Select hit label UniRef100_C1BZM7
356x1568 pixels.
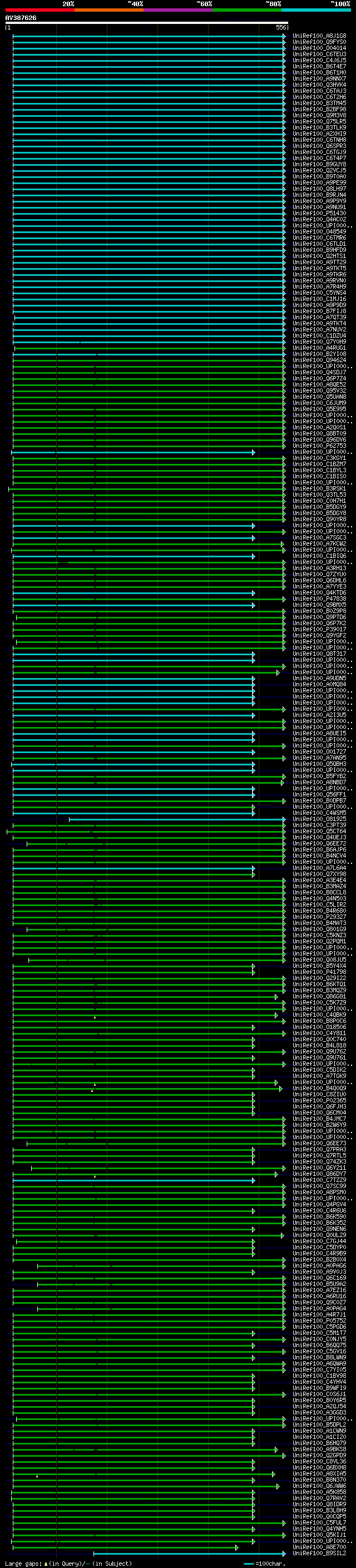319,464
